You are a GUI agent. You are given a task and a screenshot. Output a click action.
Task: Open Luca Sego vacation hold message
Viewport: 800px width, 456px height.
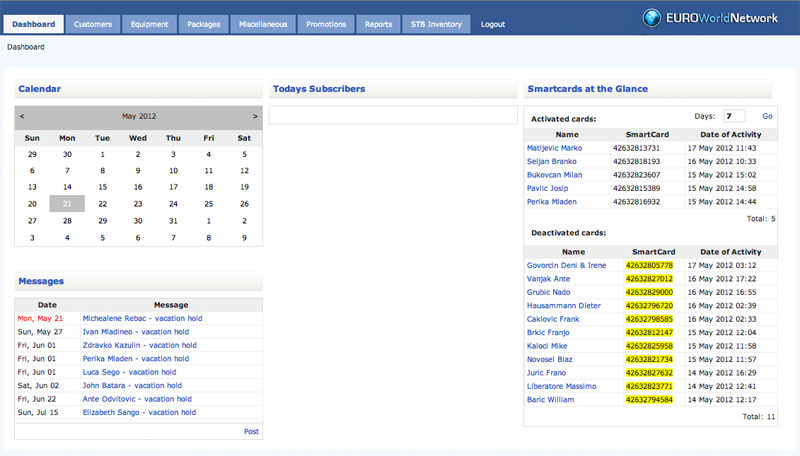coord(129,372)
